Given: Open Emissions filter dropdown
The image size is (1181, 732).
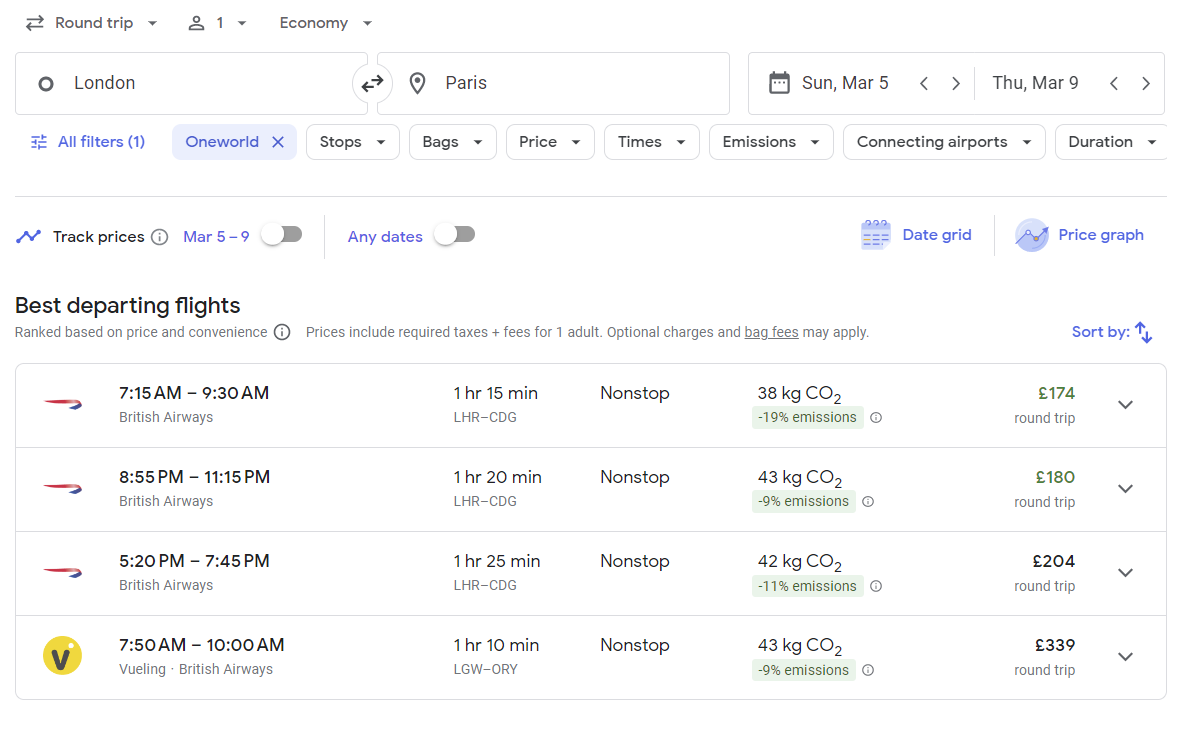Looking at the screenshot, I should (x=771, y=142).
